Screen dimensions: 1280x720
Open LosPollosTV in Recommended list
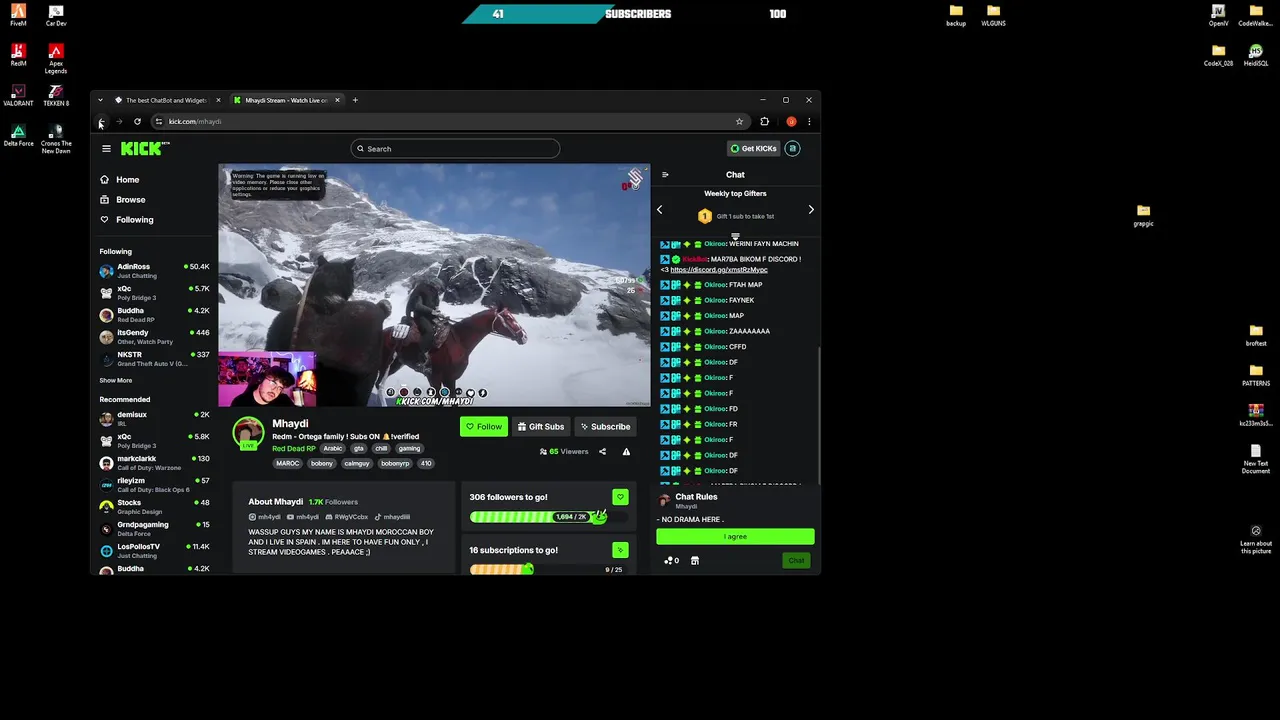point(154,551)
